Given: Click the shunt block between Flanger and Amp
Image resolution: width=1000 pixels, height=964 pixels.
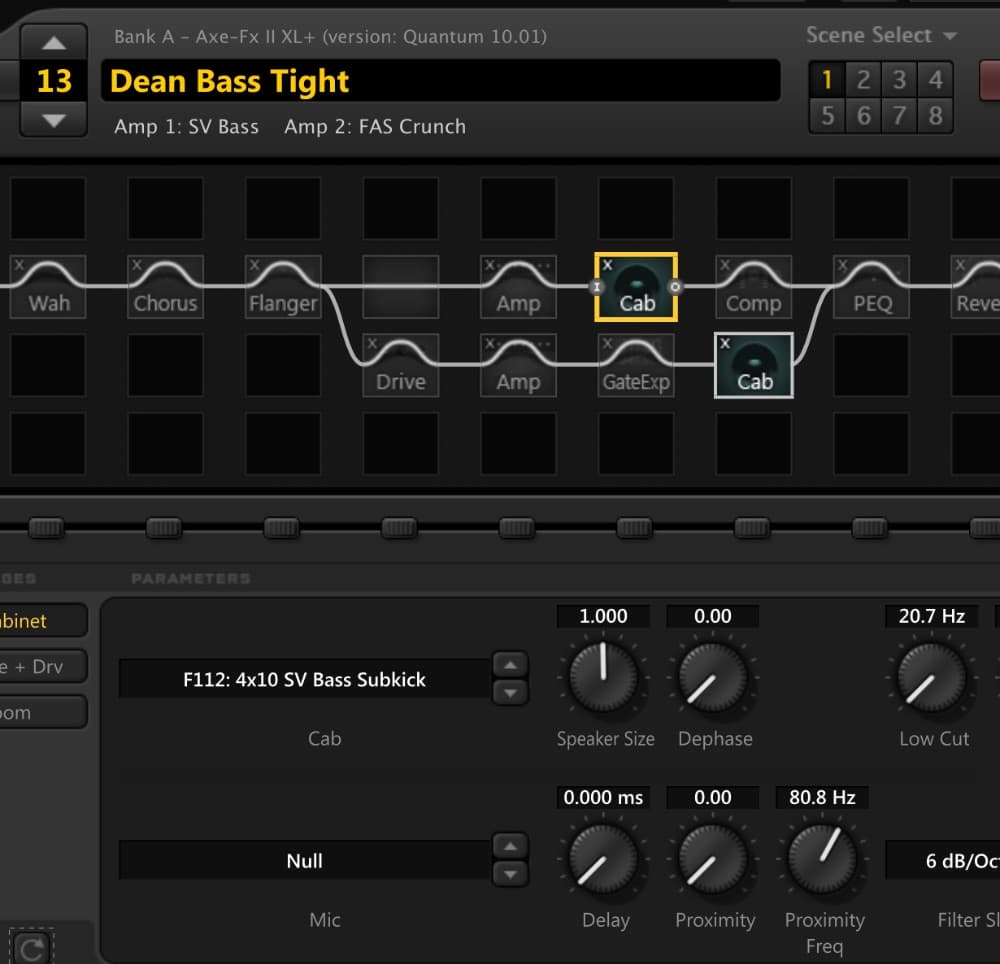Looking at the screenshot, I should tap(401, 287).
